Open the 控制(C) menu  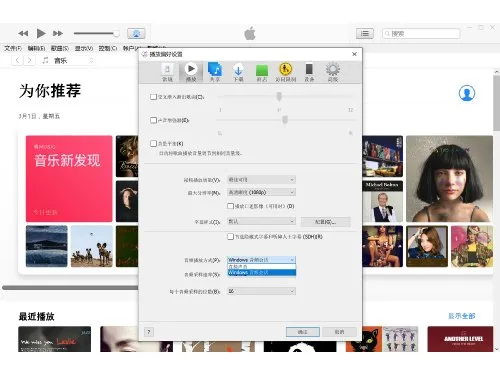(108, 48)
